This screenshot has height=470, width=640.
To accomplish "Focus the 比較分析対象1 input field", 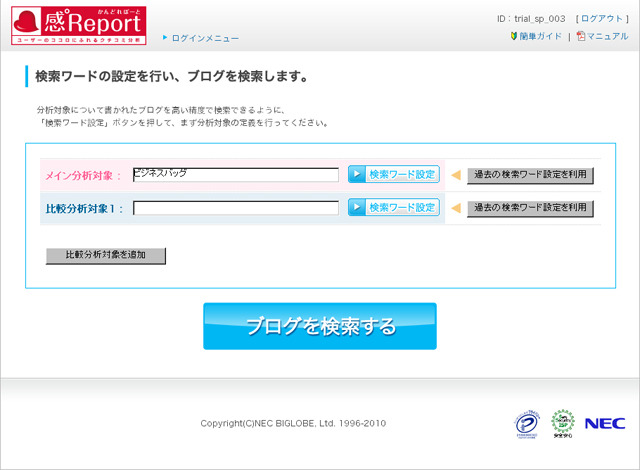I will click(x=236, y=208).
